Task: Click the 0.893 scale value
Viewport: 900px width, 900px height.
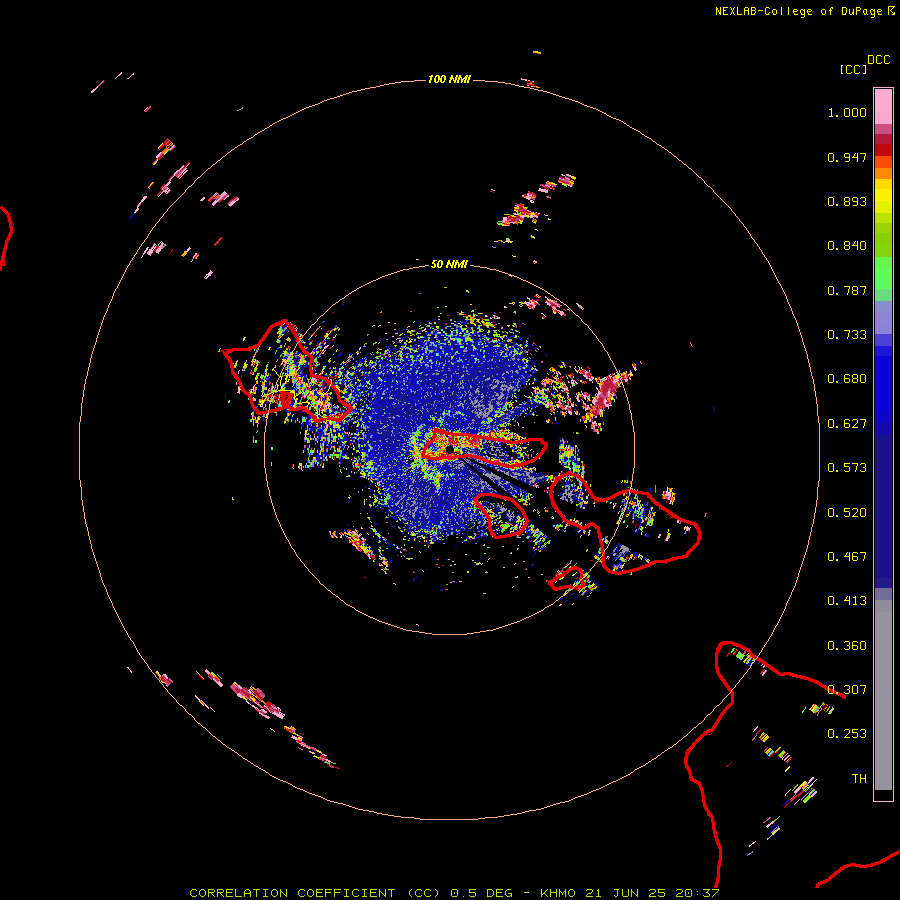Action: (x=847, y=201)
